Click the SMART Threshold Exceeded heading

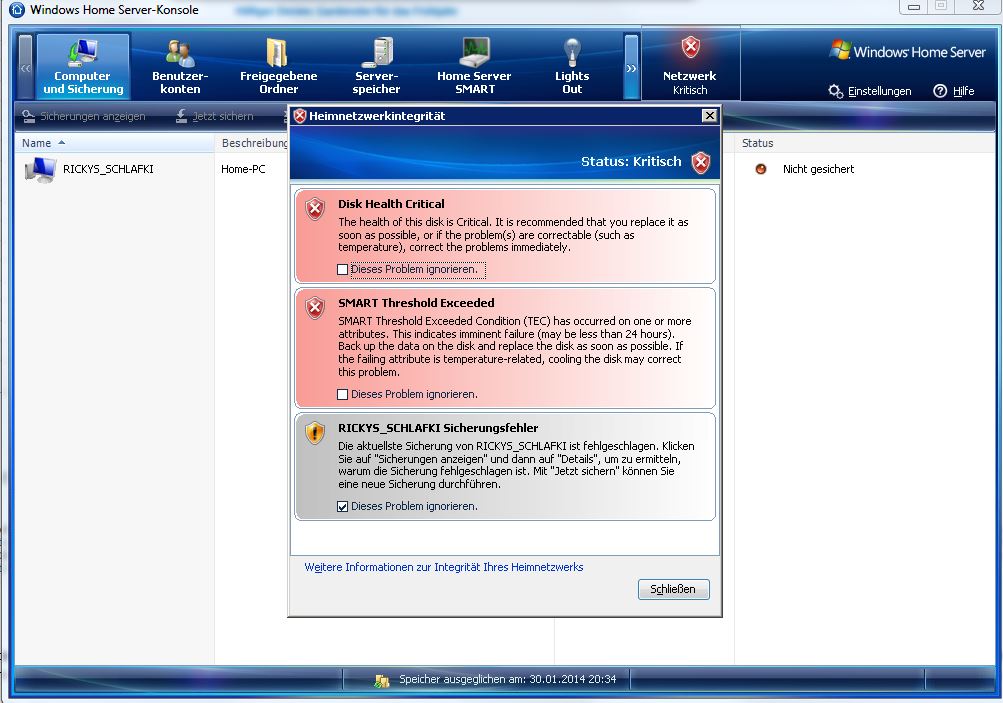pos(416,303)
